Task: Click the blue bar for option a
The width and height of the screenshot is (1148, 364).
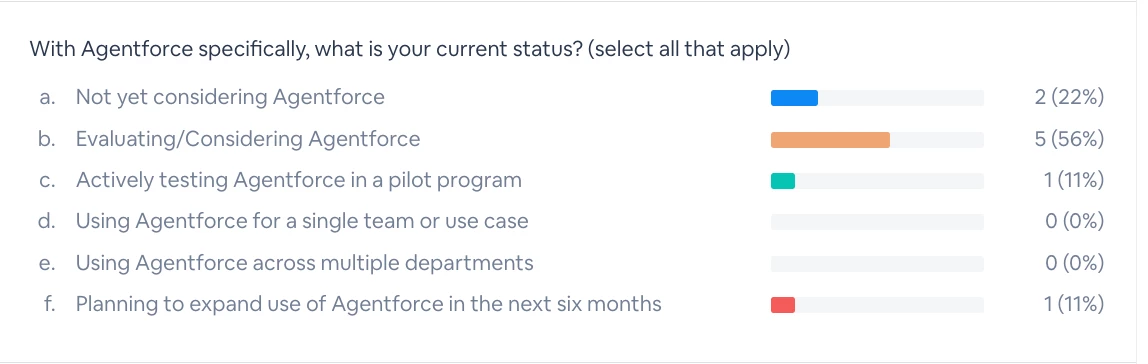Action: [x=794, y=98]
